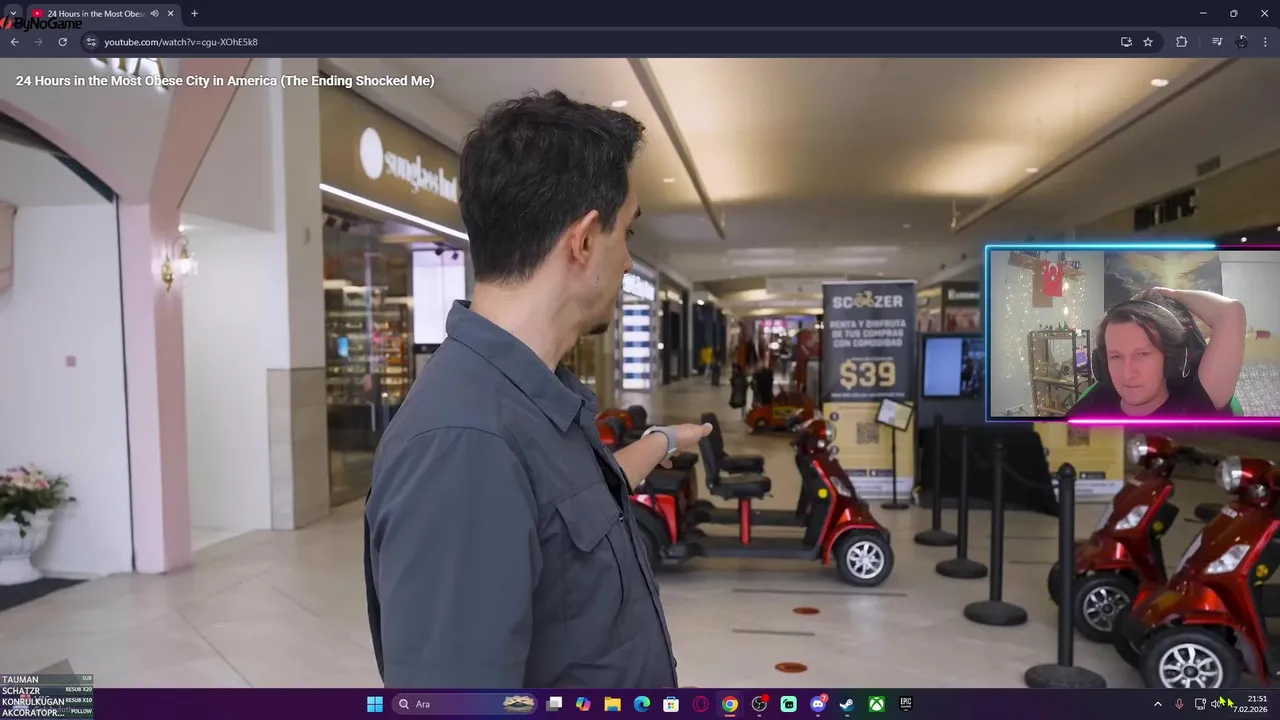Expand the hidden system tray icons chevron
The width and height of the screenshot is (1280, 720).
tap(1158, 704)
